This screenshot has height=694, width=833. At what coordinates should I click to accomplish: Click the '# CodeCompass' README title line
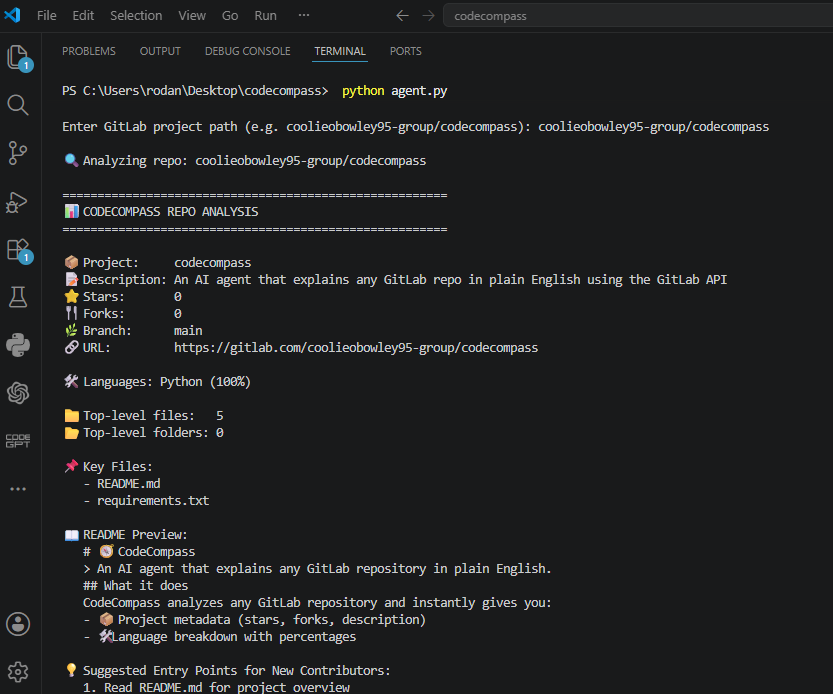[x=139, y=552]
